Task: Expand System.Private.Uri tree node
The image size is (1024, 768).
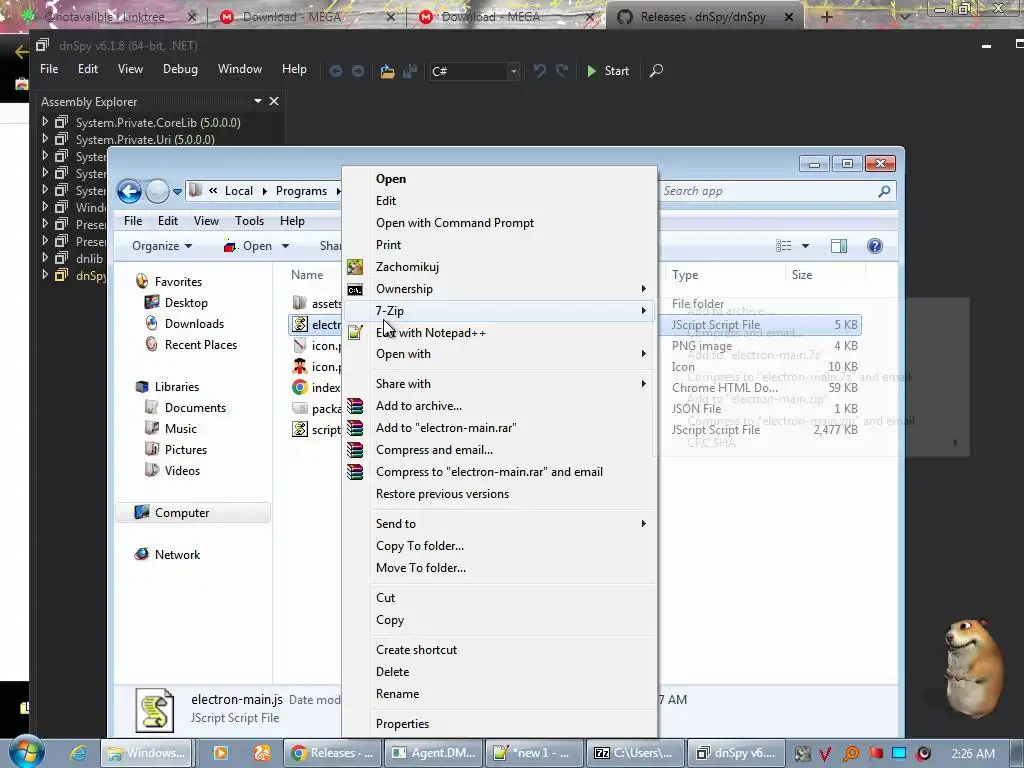Action: pos(45,138)
